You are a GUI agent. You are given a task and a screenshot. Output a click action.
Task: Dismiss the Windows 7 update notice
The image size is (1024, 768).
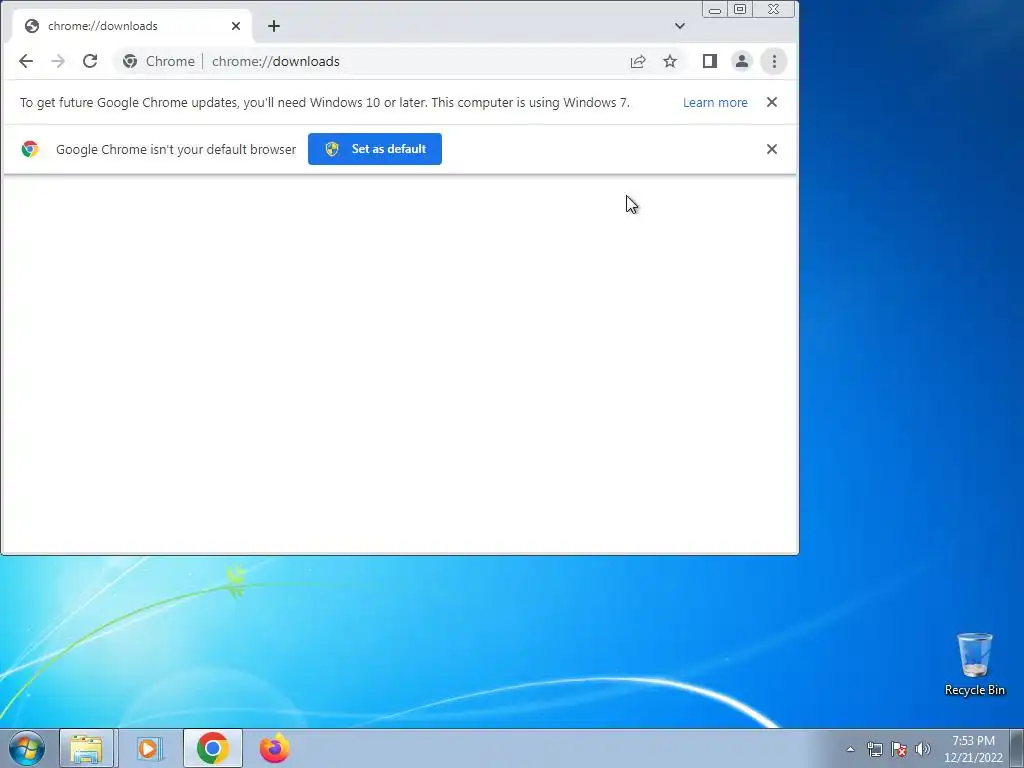772,102
